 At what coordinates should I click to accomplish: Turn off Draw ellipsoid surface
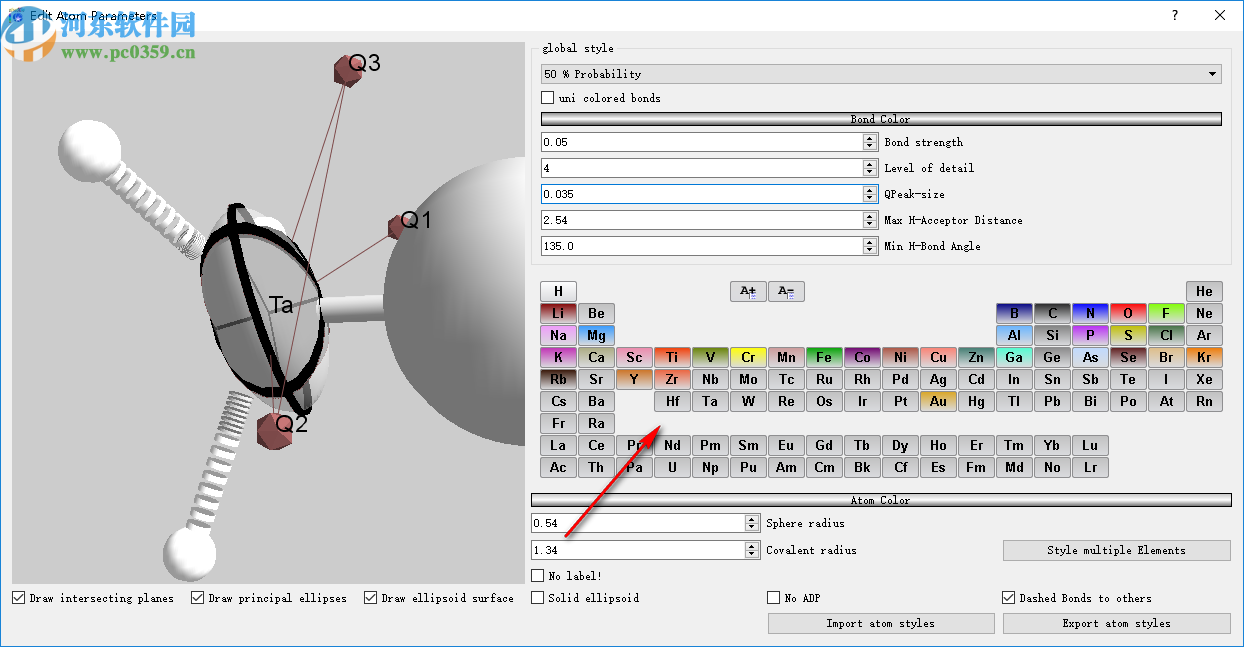pos(371,598)
